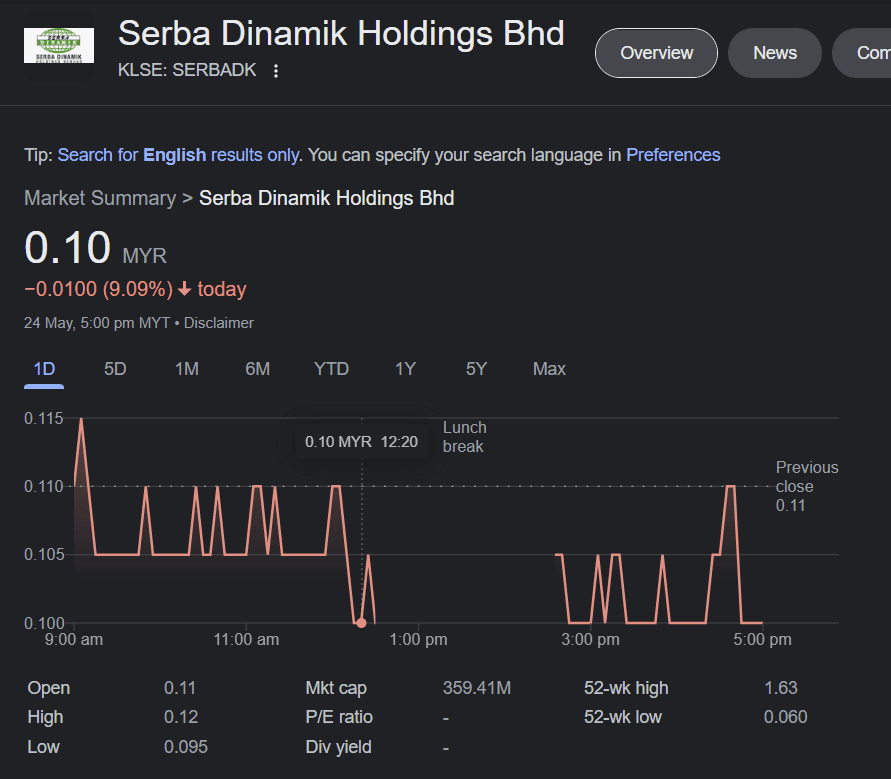Click the KLSE: SERBADK ticker text
The height and width of the screenshot is (779, 891).
(x=187, y=70)
